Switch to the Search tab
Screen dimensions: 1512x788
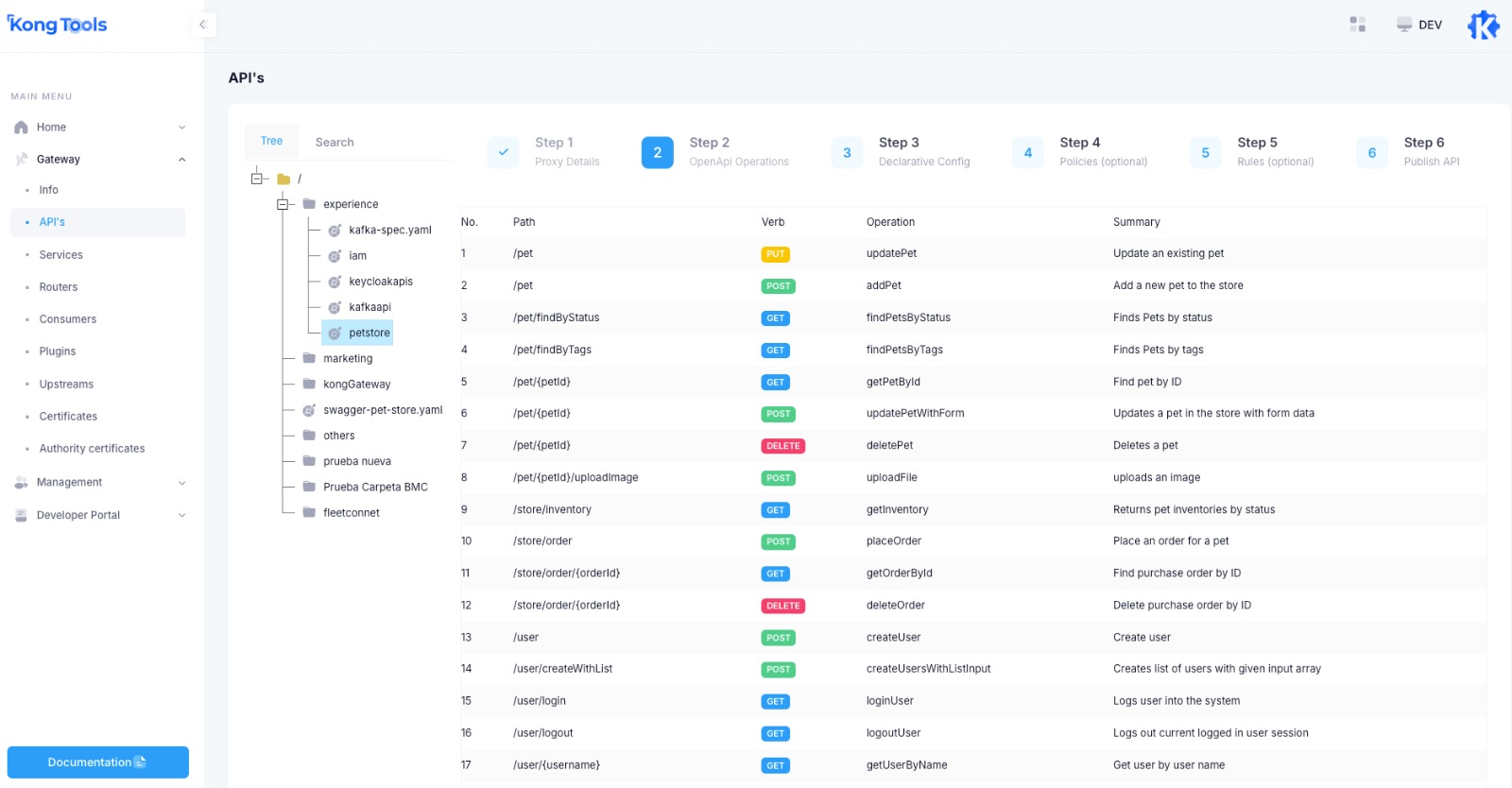[x=335, y=143]
